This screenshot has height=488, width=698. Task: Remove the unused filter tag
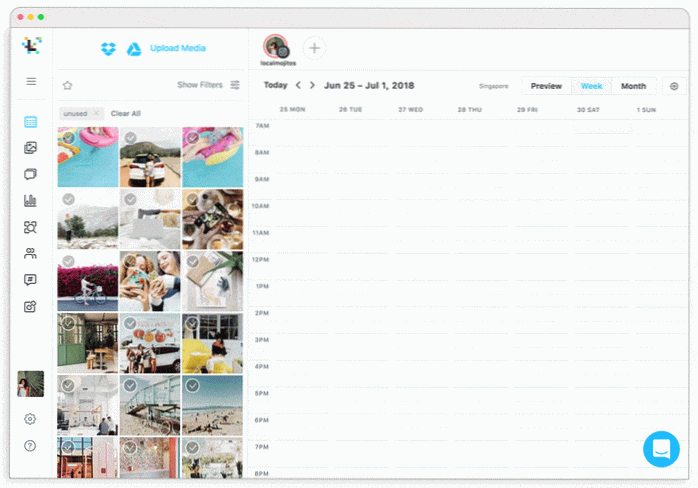point(96,114)
